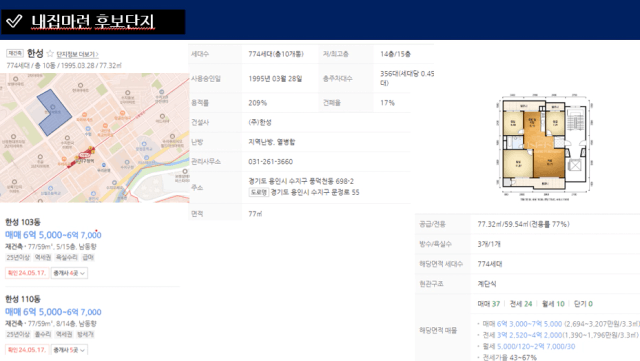Click the address 경기도 용인시 수지구 풍덕천동 698-2
Screen dimensions: 640x361
301,181
